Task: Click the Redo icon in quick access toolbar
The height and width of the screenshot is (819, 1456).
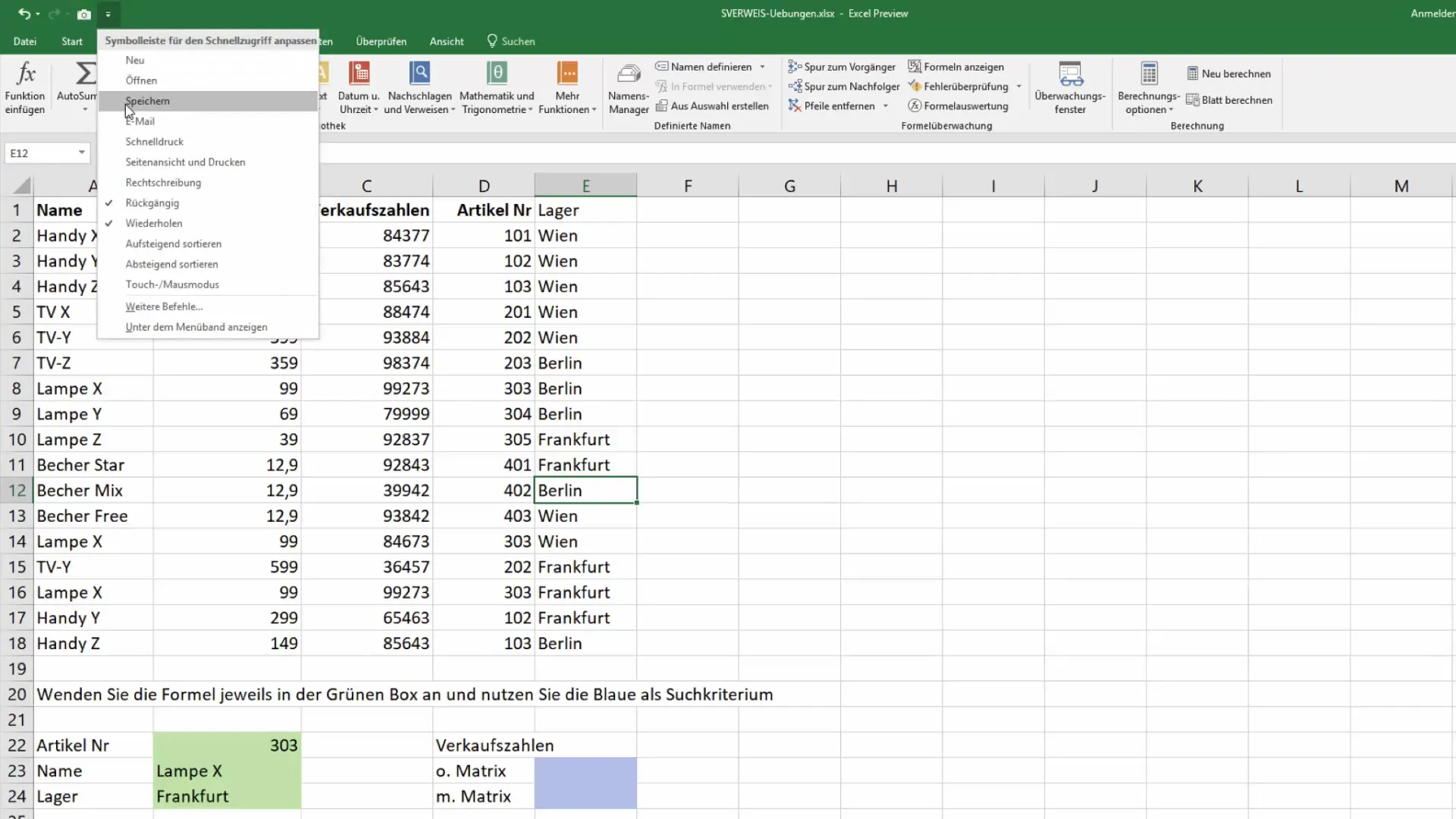Action: tap(54, 14)
